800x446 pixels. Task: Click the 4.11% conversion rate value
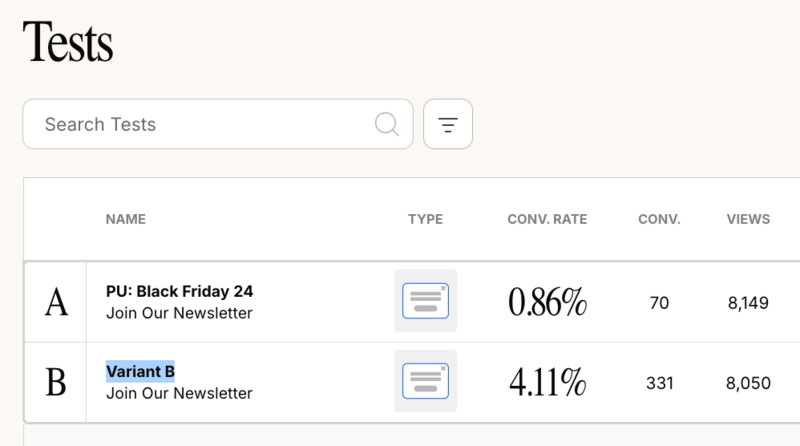click(547, 382)
